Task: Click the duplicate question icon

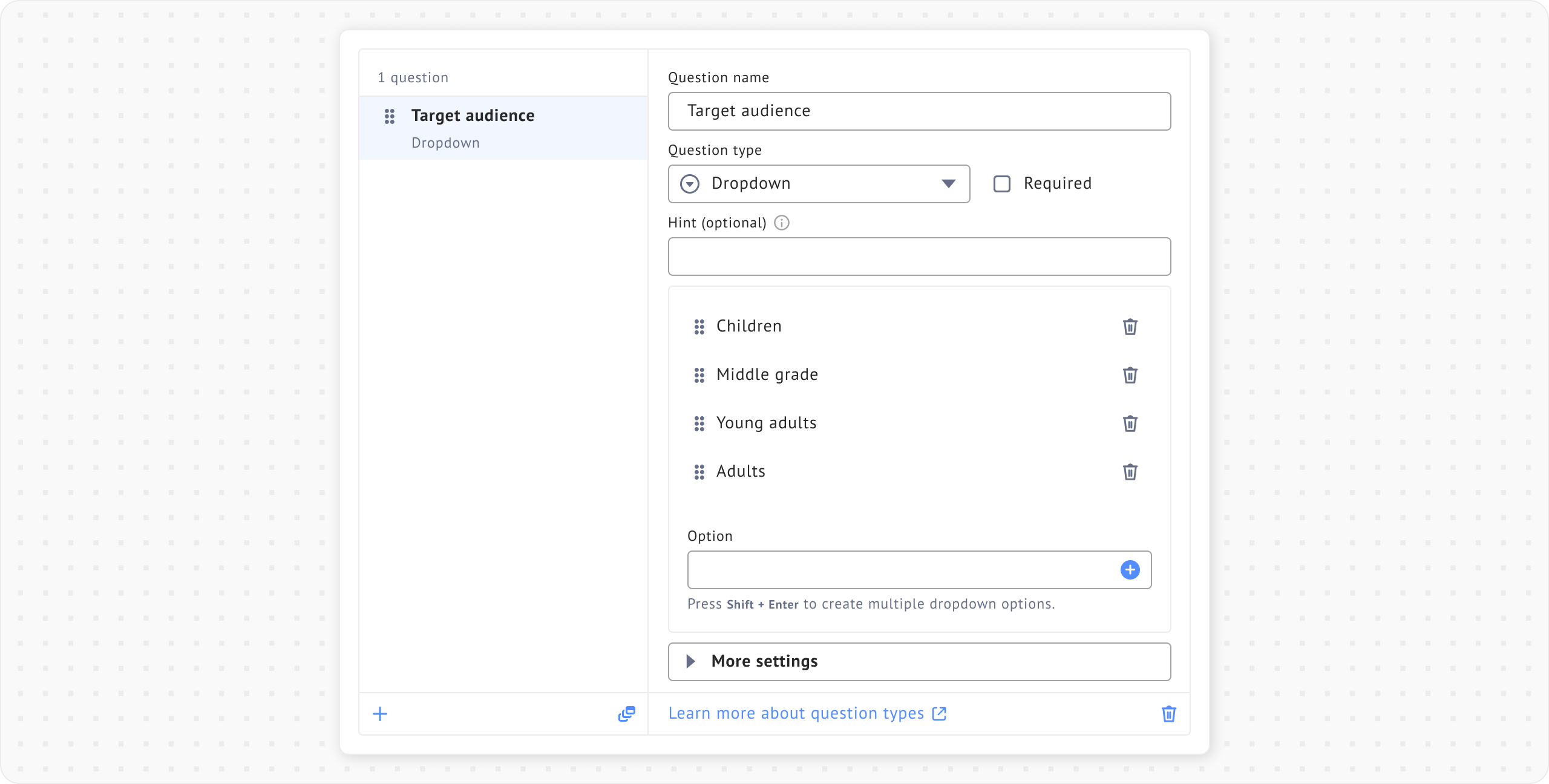Action: (626, 714)
